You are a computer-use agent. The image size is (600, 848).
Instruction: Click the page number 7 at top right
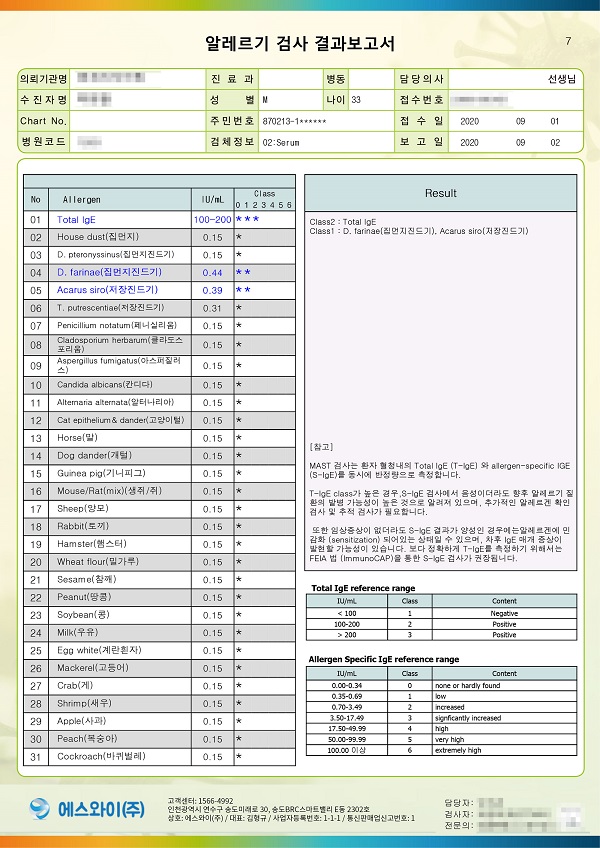click(568, 41)
